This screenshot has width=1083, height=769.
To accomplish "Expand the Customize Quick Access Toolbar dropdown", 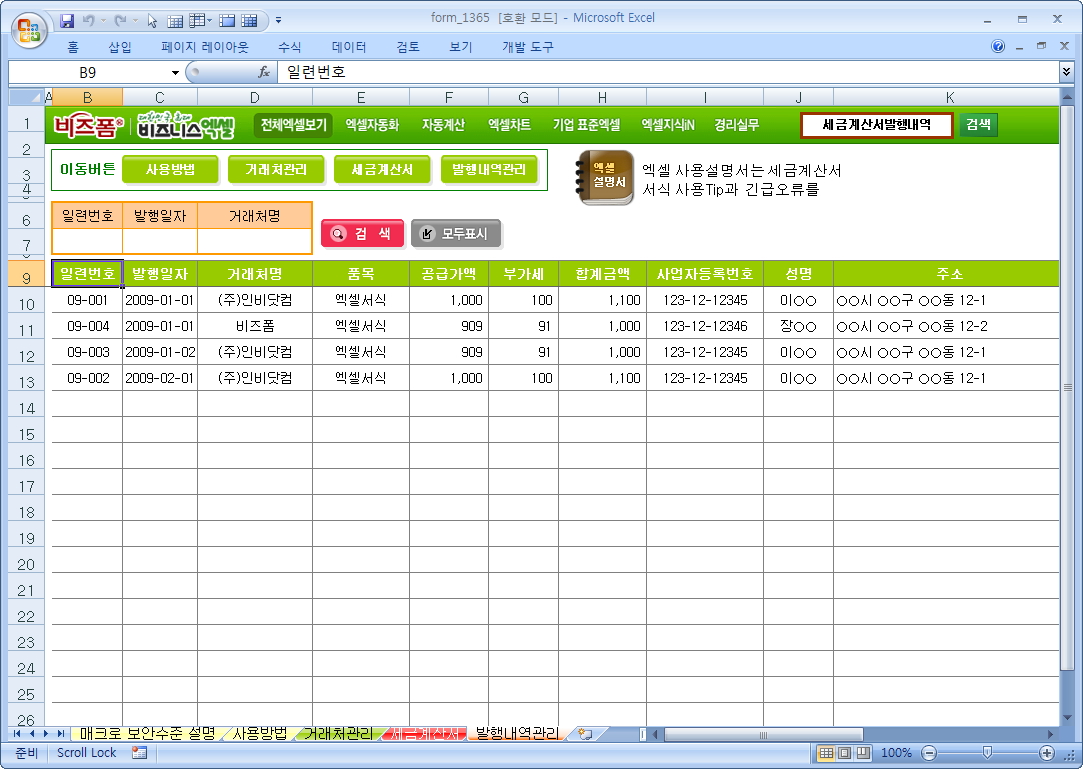I will coord(278,19).
